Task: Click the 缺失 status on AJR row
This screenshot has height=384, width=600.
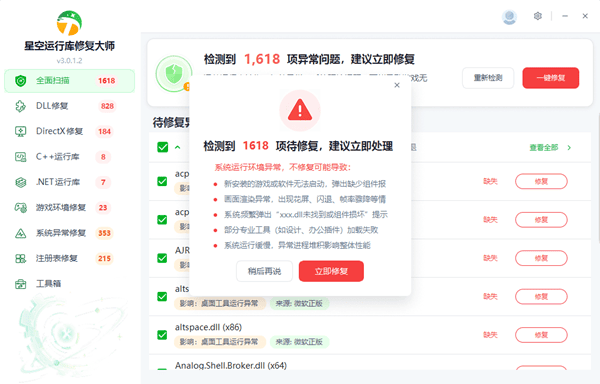Action: click(490, 258)
